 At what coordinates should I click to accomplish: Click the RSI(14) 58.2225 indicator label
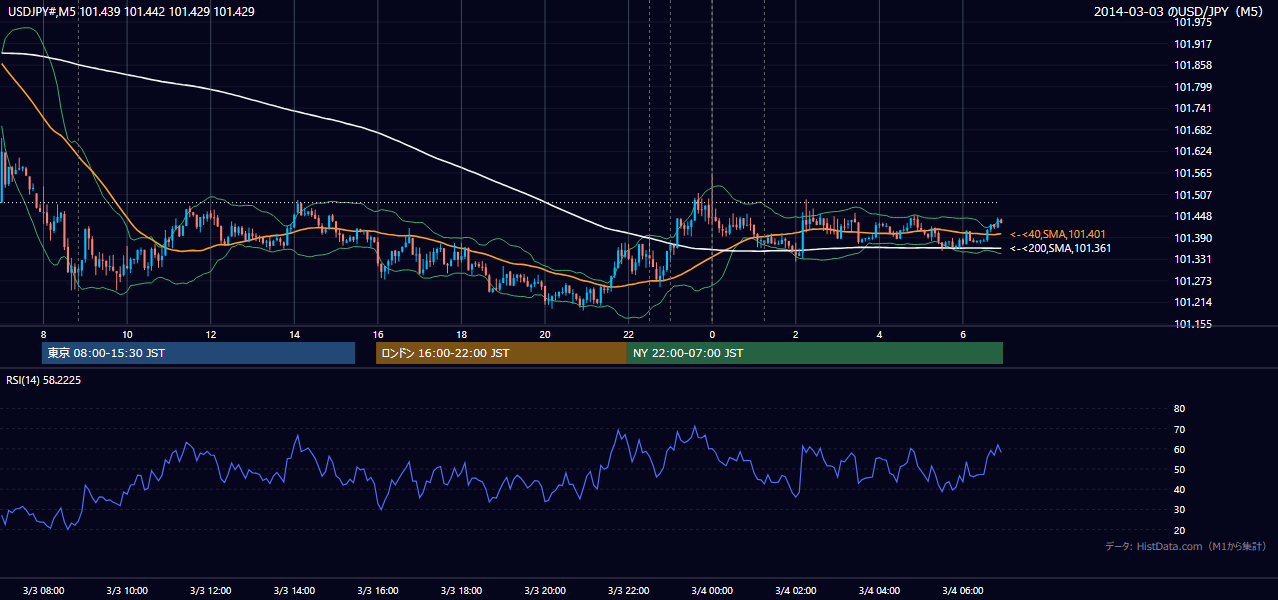[44, 380]
